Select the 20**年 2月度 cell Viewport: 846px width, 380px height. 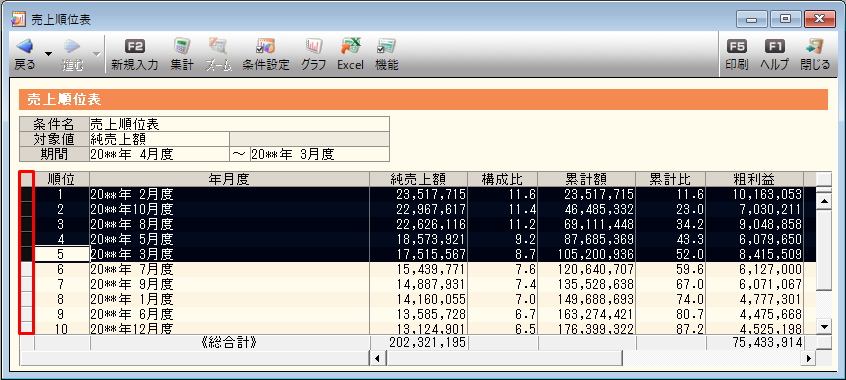tap(229, 194)
